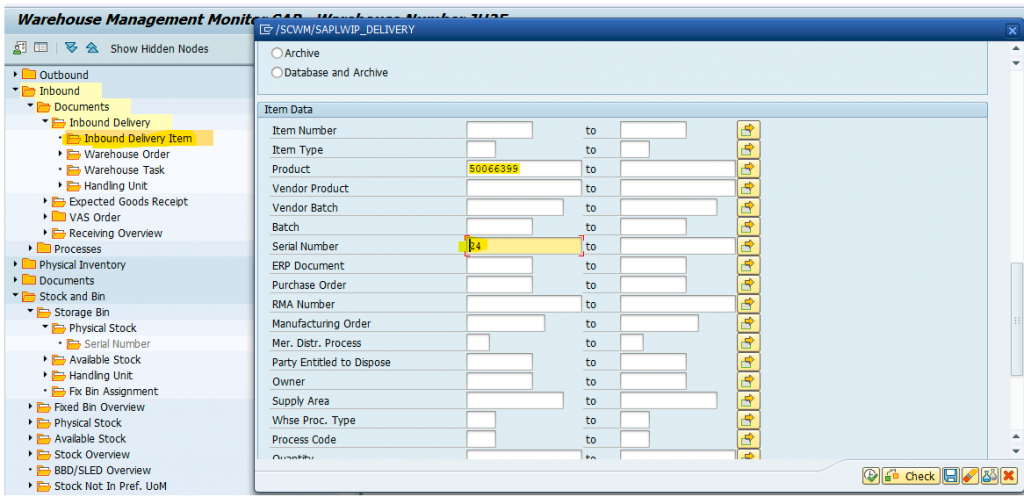Collapse the Stock and Bin node
The image size is (1024, 497).
coord(16,296)
